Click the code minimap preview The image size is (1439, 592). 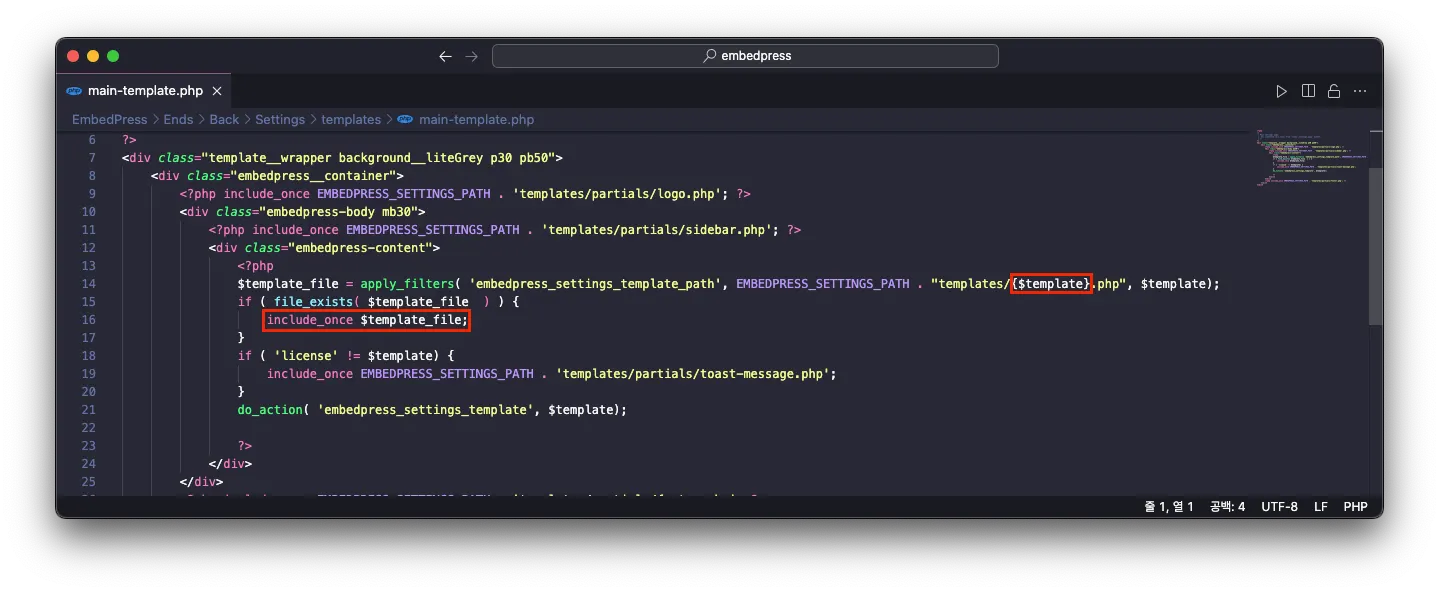pos(1310,156)
